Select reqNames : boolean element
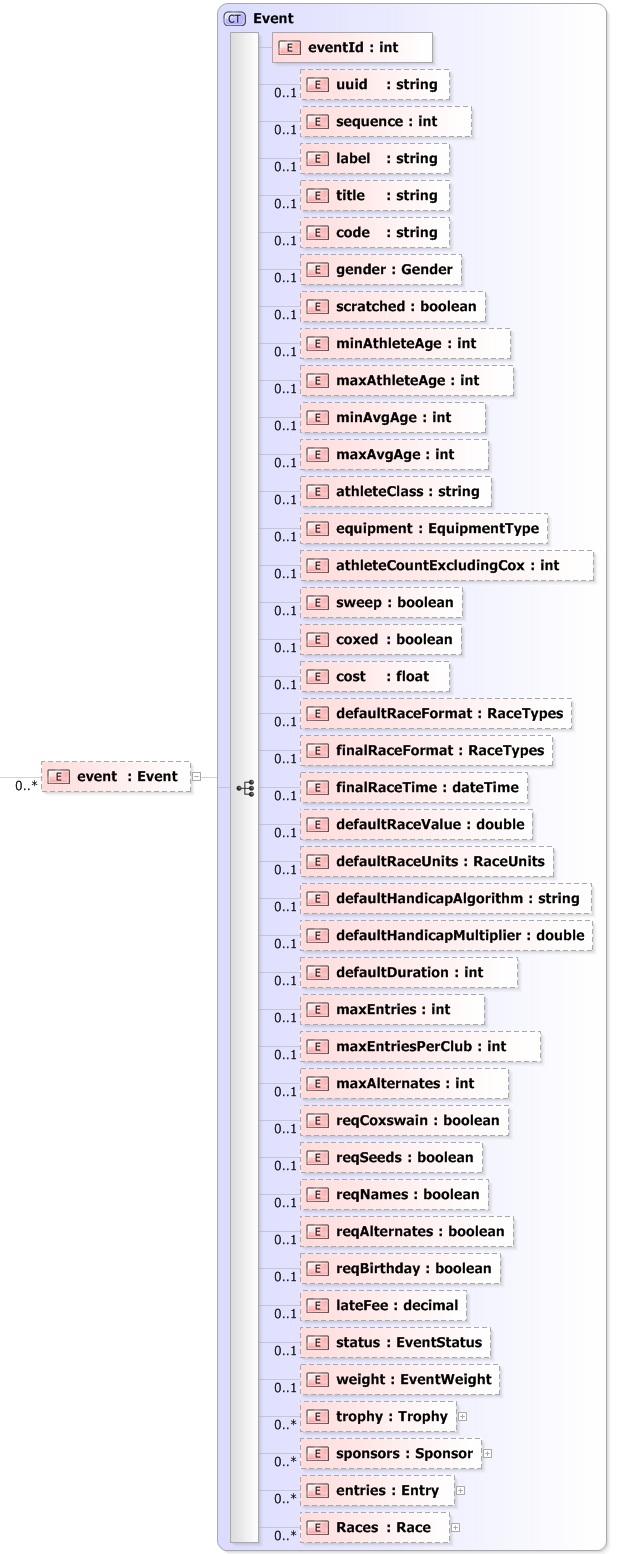This screenshot has height=1554, width=620. point(394,1194)
